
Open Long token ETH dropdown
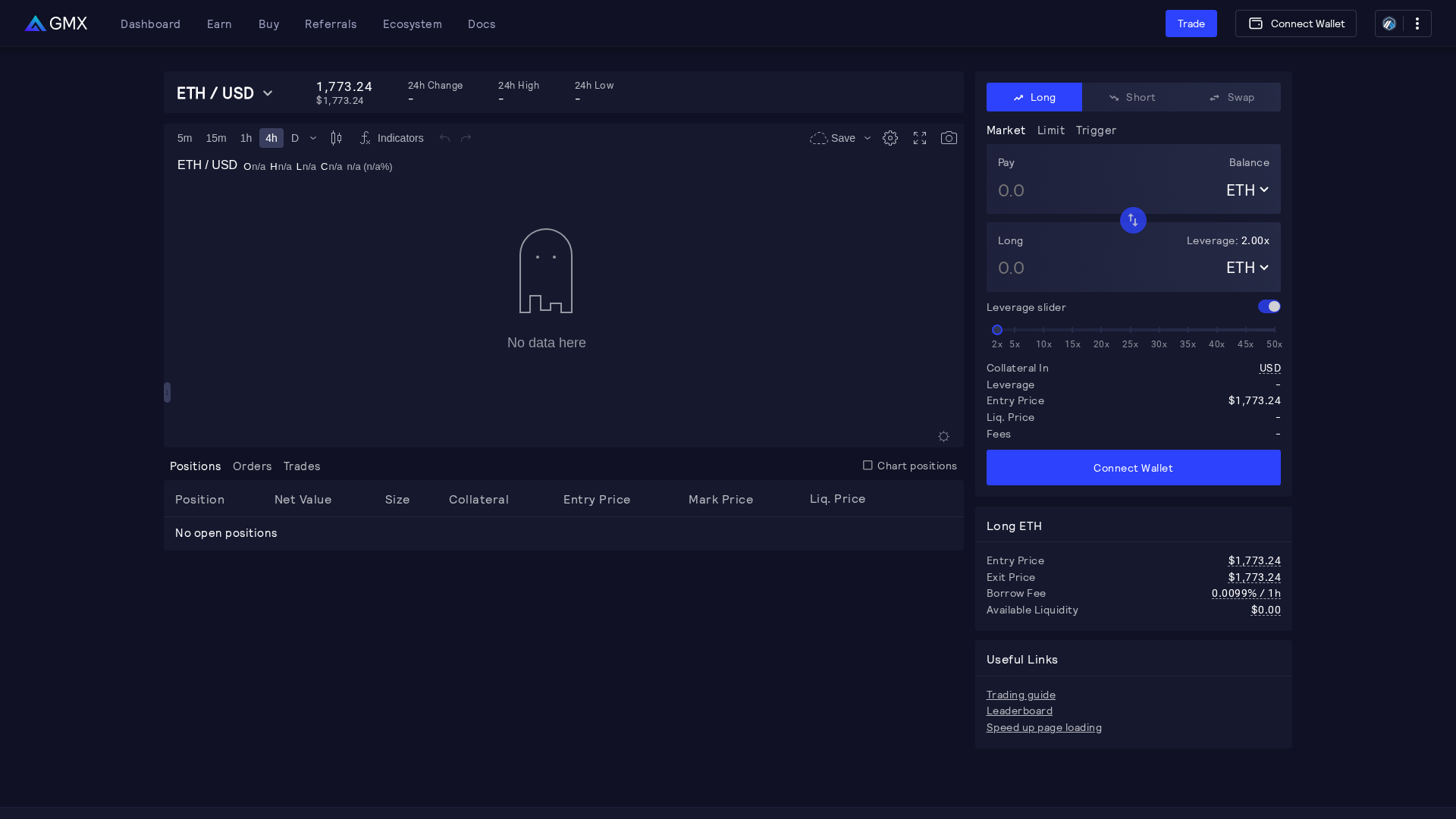(1247, 268)
